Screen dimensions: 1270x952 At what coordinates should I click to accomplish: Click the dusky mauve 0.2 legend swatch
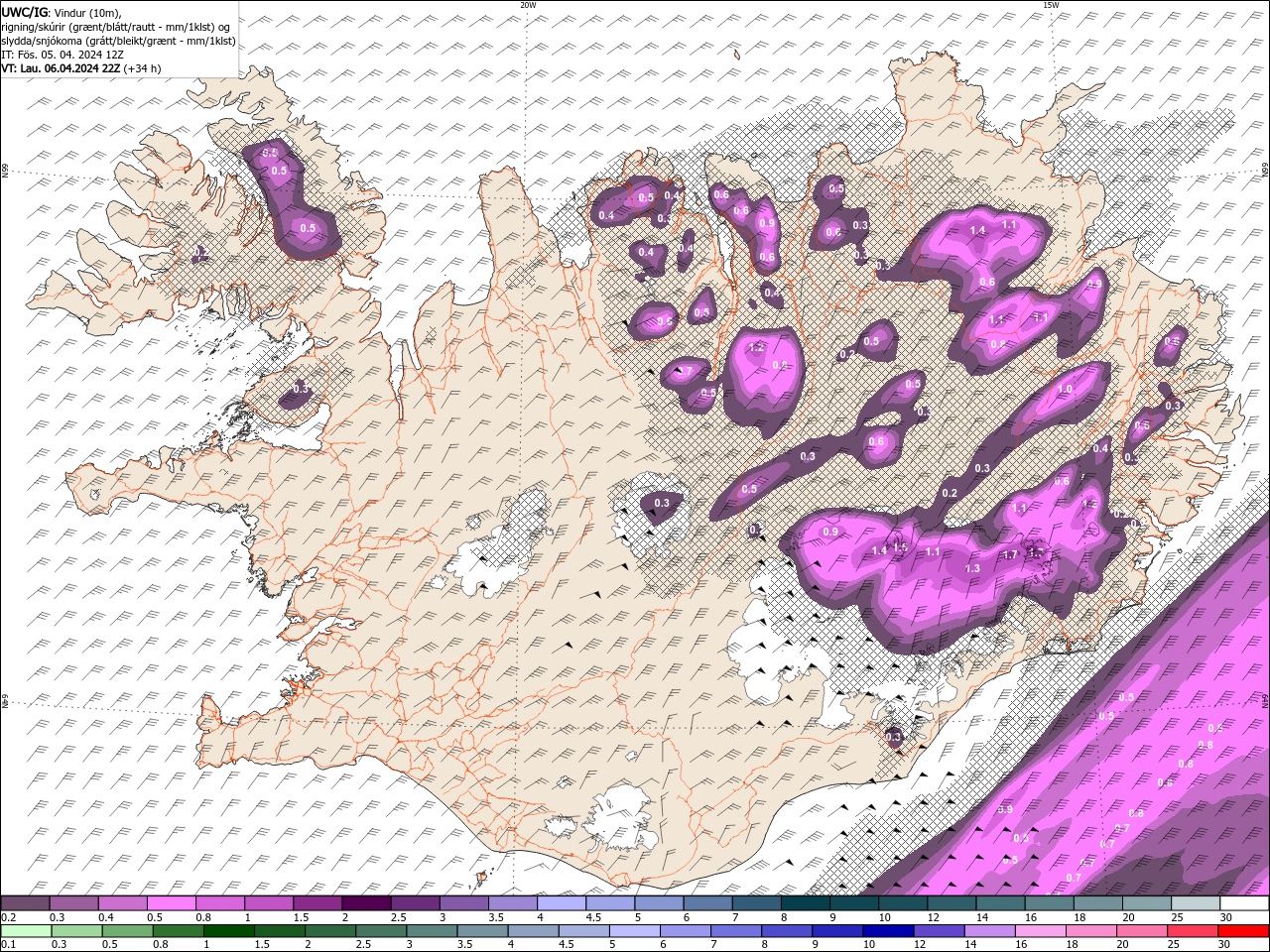(x=25, y=903)
